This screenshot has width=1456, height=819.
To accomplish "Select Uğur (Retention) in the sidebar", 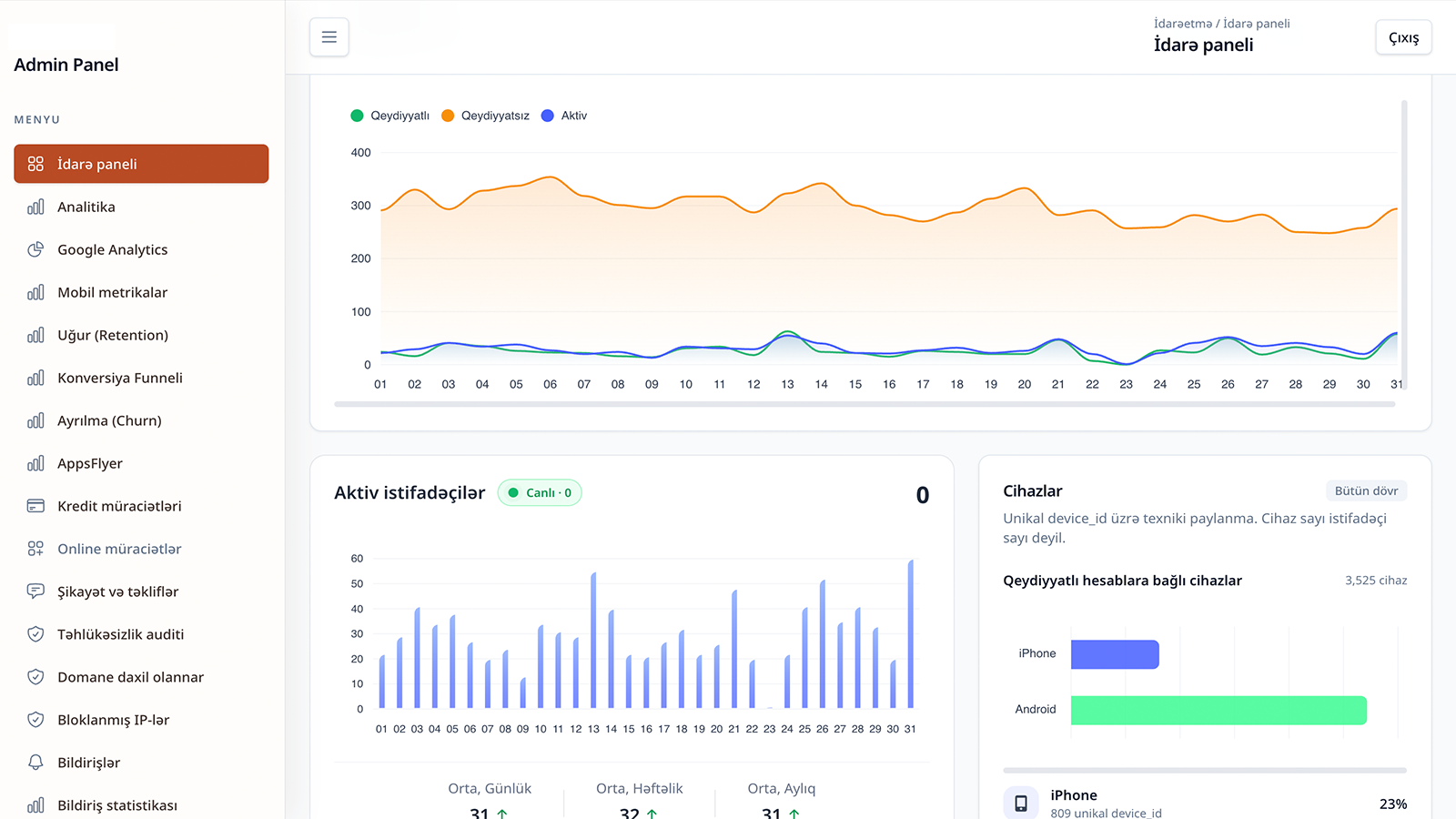I will [141, 335].
